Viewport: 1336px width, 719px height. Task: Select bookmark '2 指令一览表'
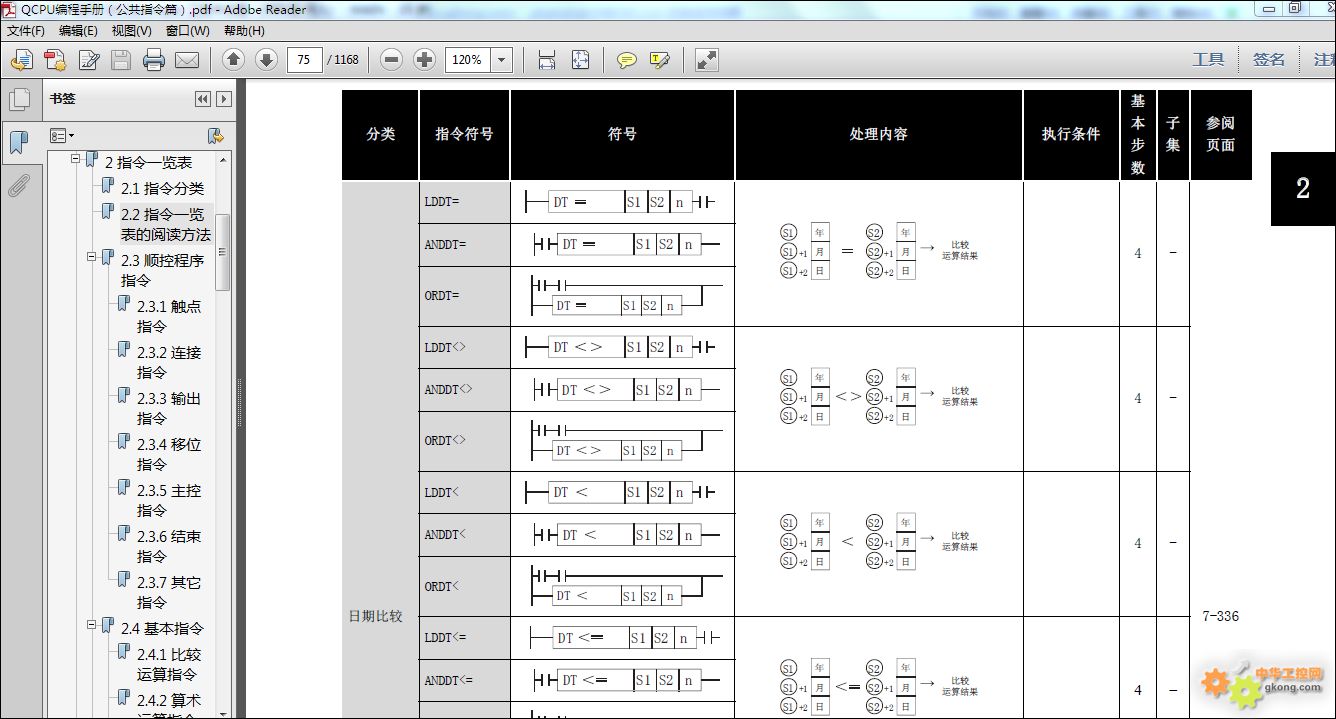coord(148,162)
